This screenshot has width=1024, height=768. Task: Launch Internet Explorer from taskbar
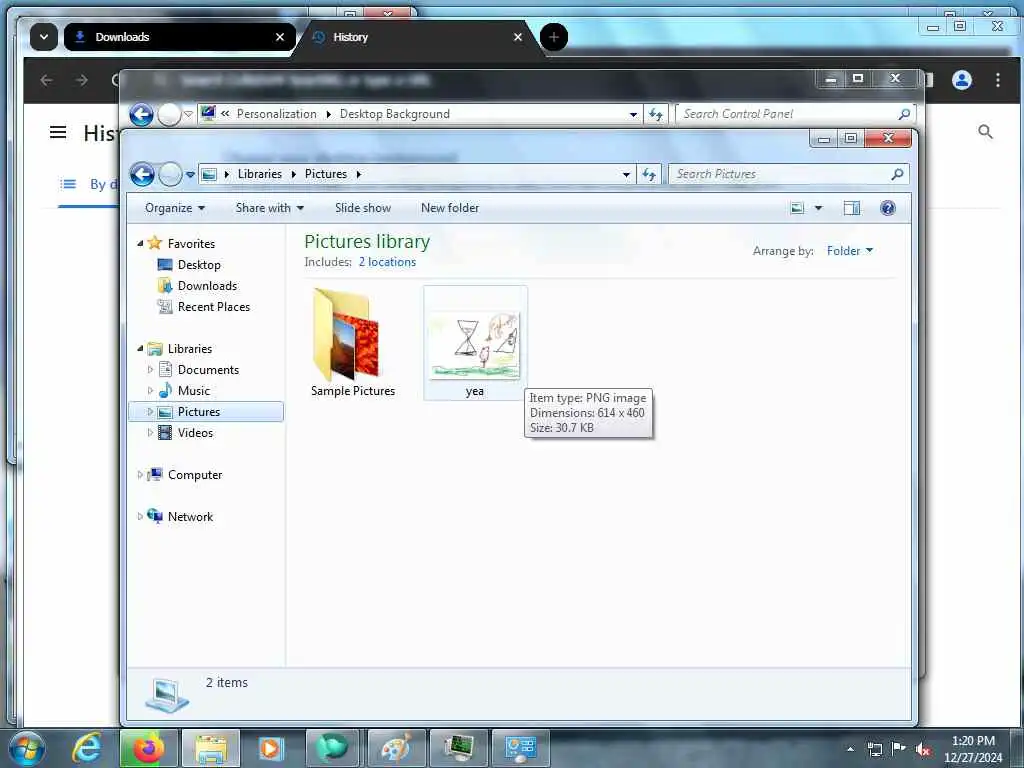tap(88, 748)
